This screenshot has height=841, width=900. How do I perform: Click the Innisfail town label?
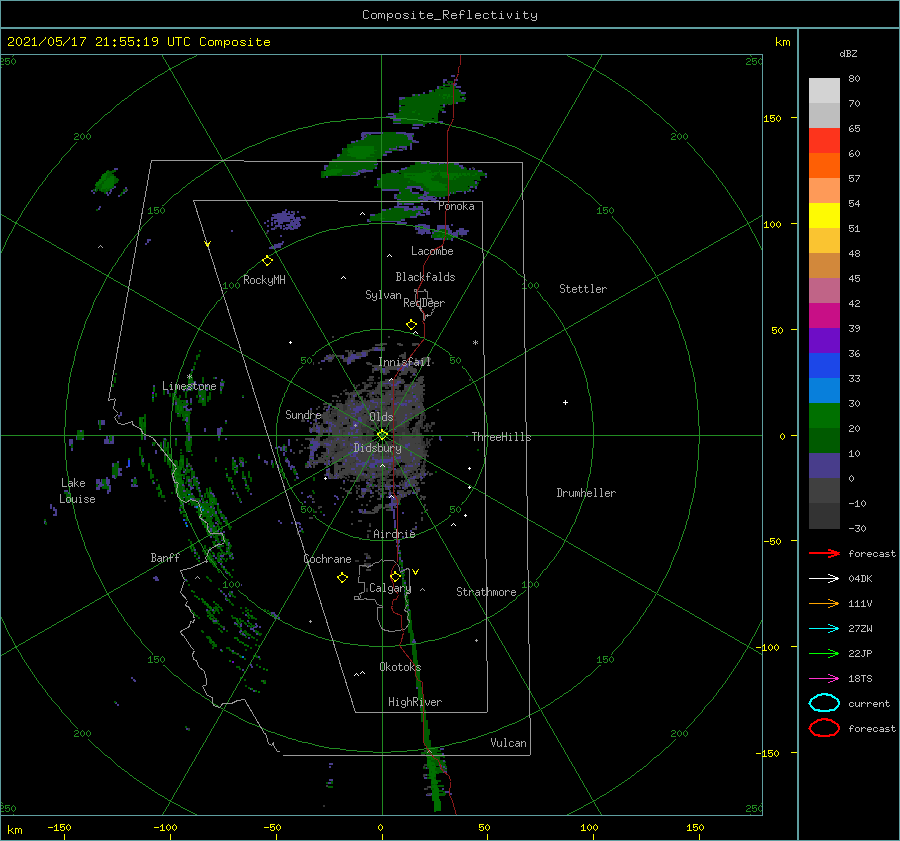[x=404, y=362]
